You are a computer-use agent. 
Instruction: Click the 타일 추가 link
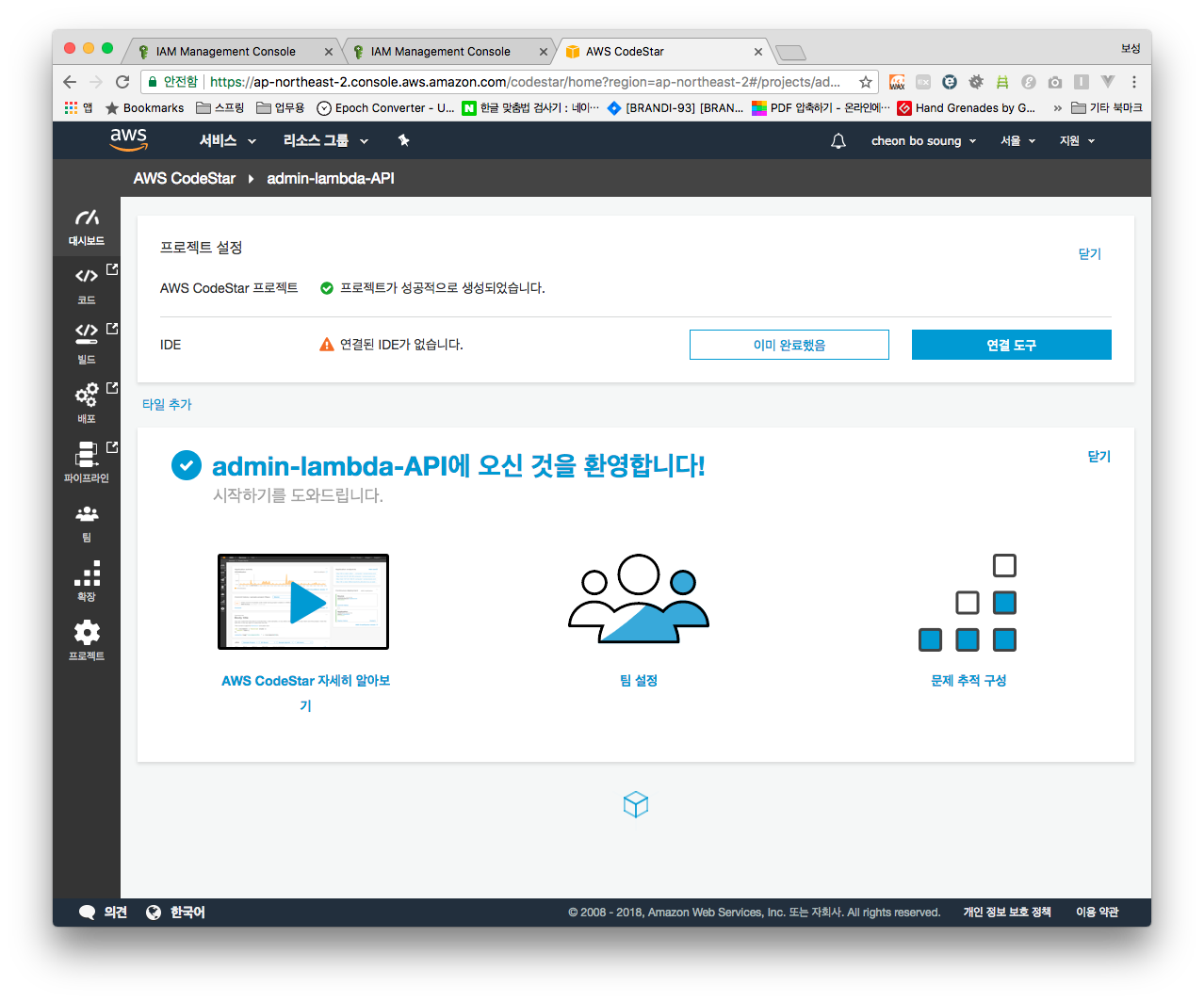[167, 405]
